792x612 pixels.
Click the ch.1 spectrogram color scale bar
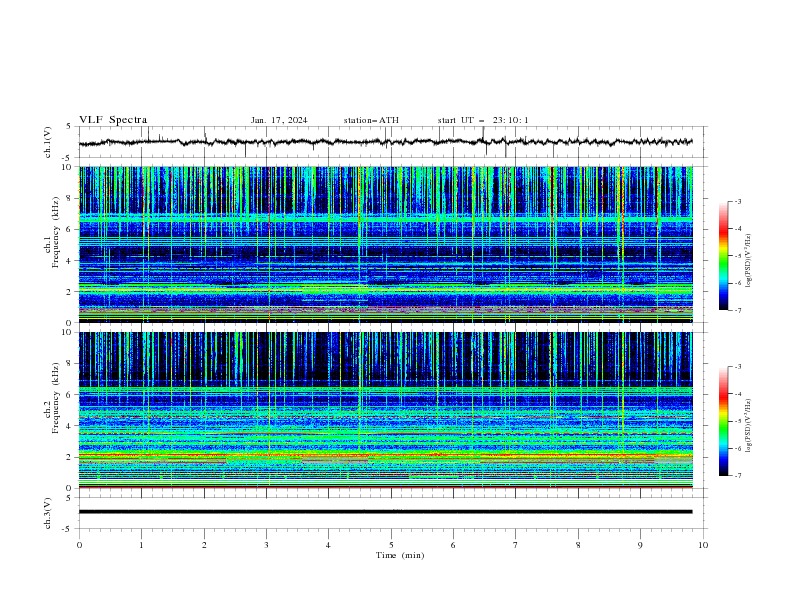pos(724,256)
